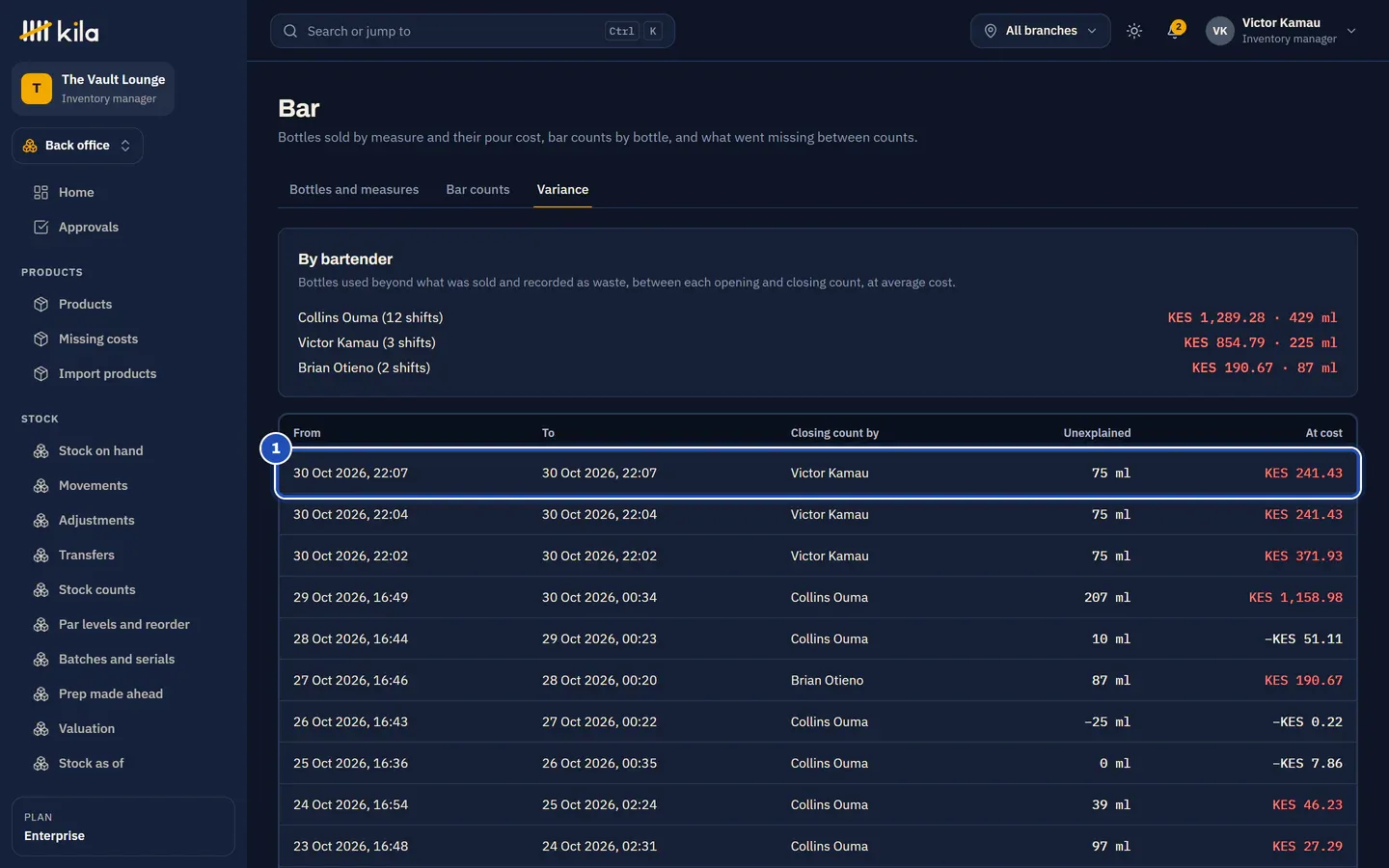Click the -25 ml unexplained value
Viewport: 1389px width, 868px height.
coord(1107,721)
